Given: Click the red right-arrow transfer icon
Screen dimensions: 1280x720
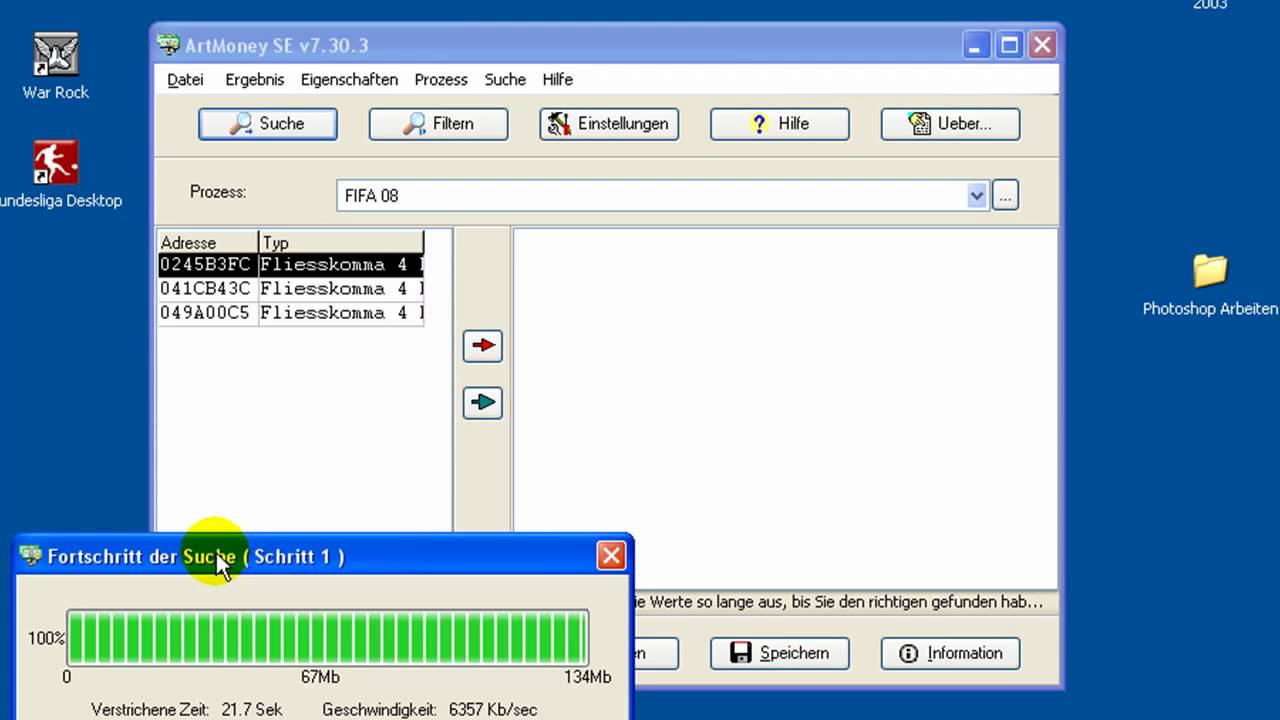Looking at the screenshot, I should coord(482,345).
